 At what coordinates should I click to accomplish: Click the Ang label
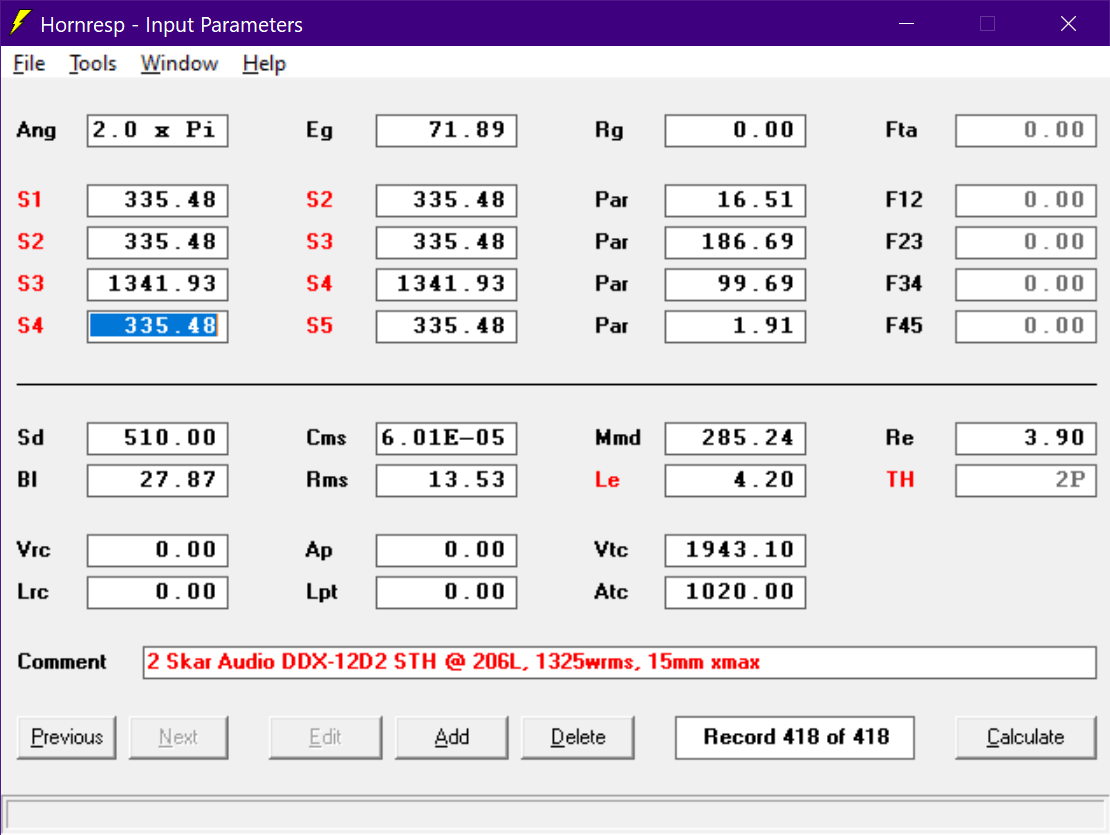point(36,130)
